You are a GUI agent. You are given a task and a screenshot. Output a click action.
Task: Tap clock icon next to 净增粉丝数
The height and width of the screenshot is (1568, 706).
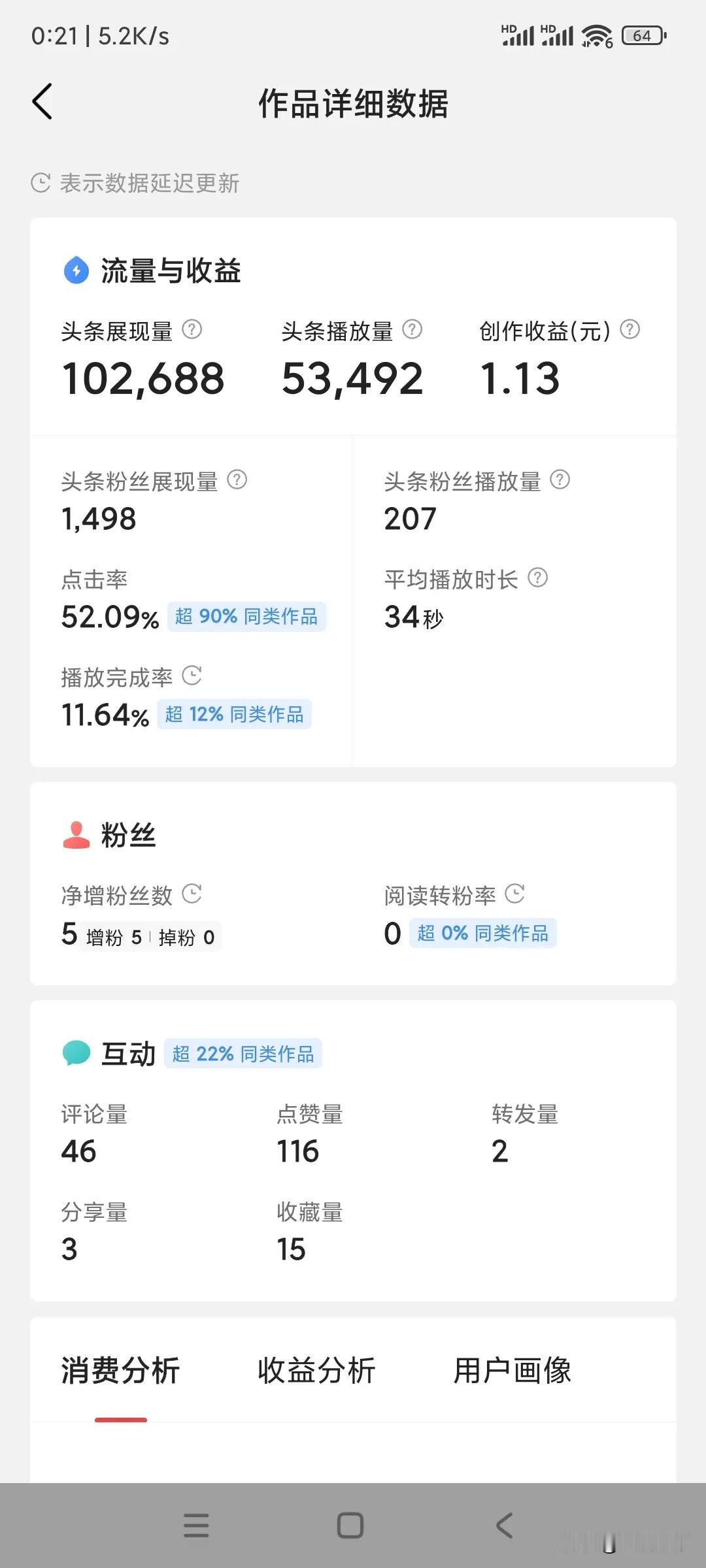(192, 894)
